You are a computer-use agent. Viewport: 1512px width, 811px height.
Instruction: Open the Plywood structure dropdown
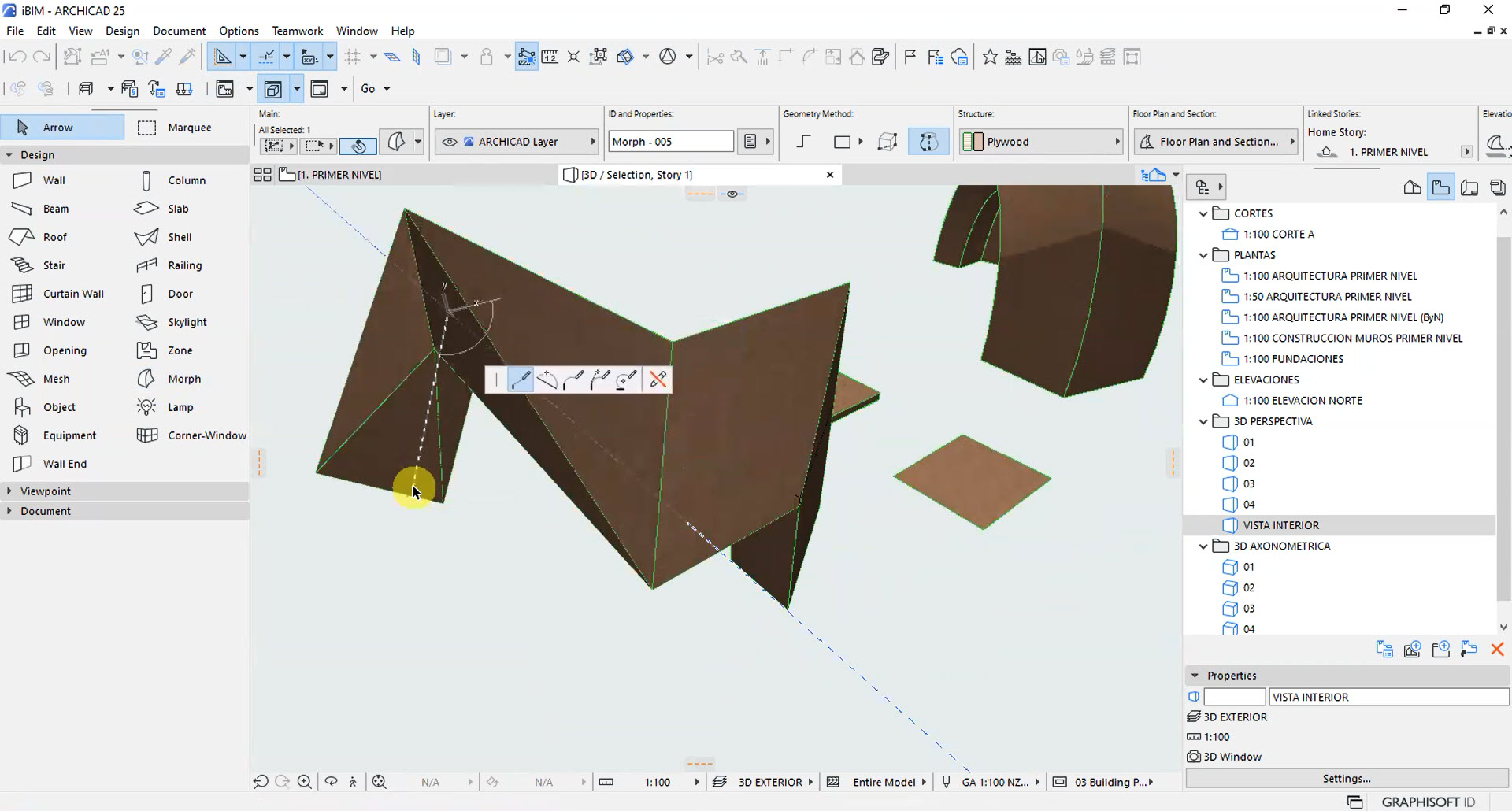point(1117,142)
